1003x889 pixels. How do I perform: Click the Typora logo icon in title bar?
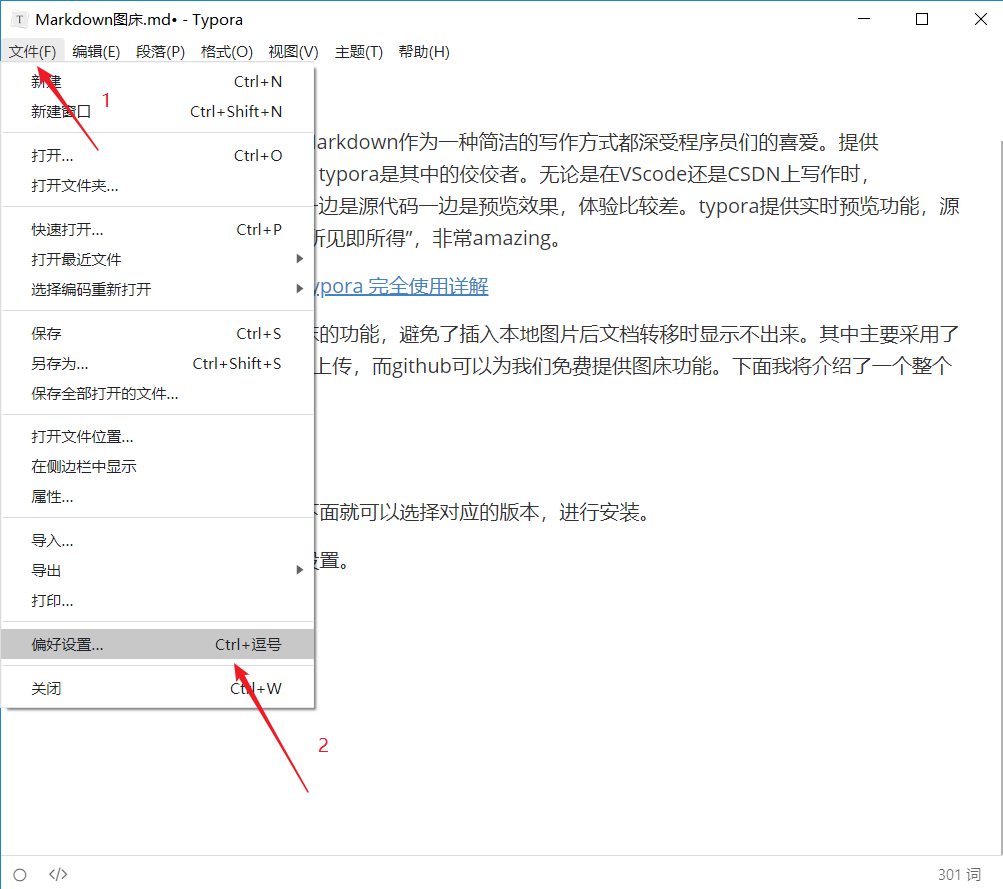[x=19, y=18]
